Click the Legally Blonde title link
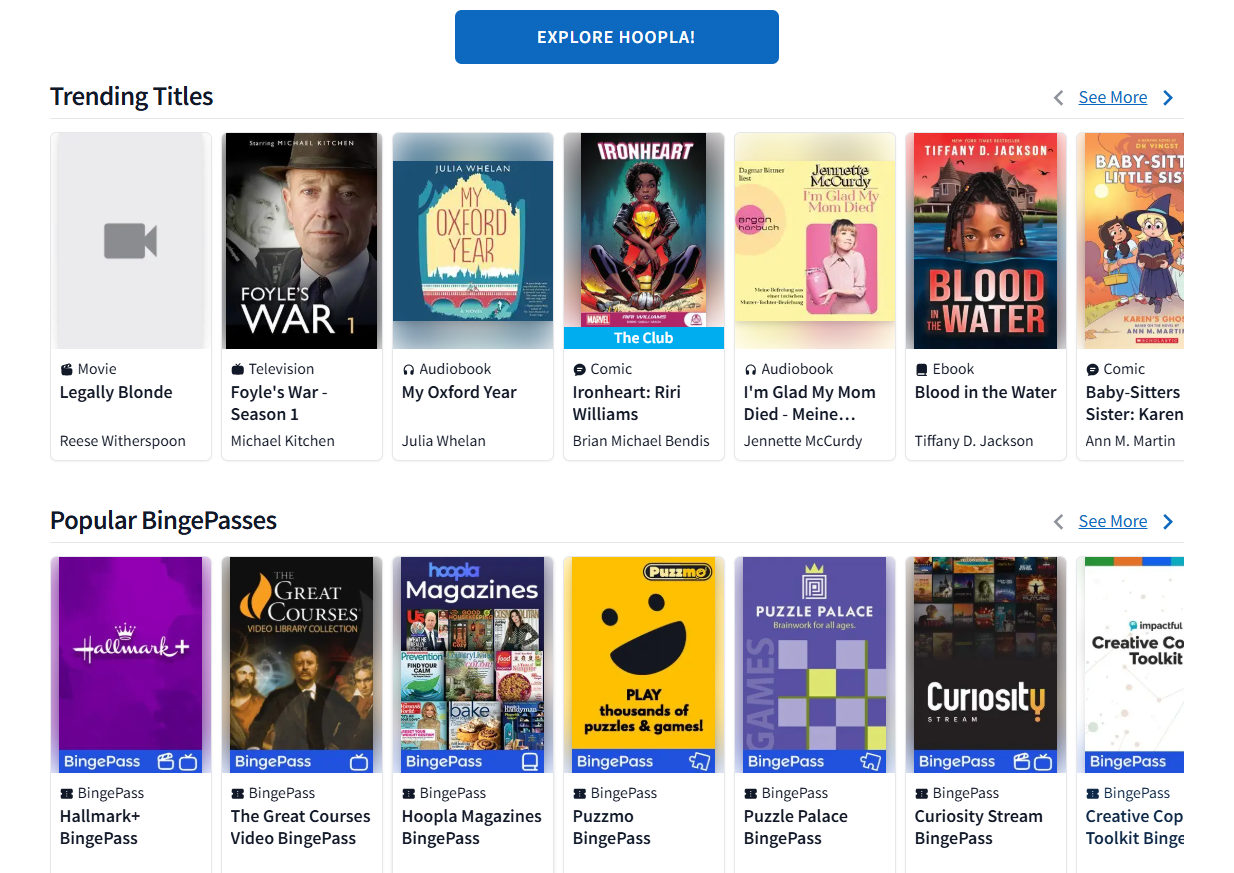 [x=116, y=392]
